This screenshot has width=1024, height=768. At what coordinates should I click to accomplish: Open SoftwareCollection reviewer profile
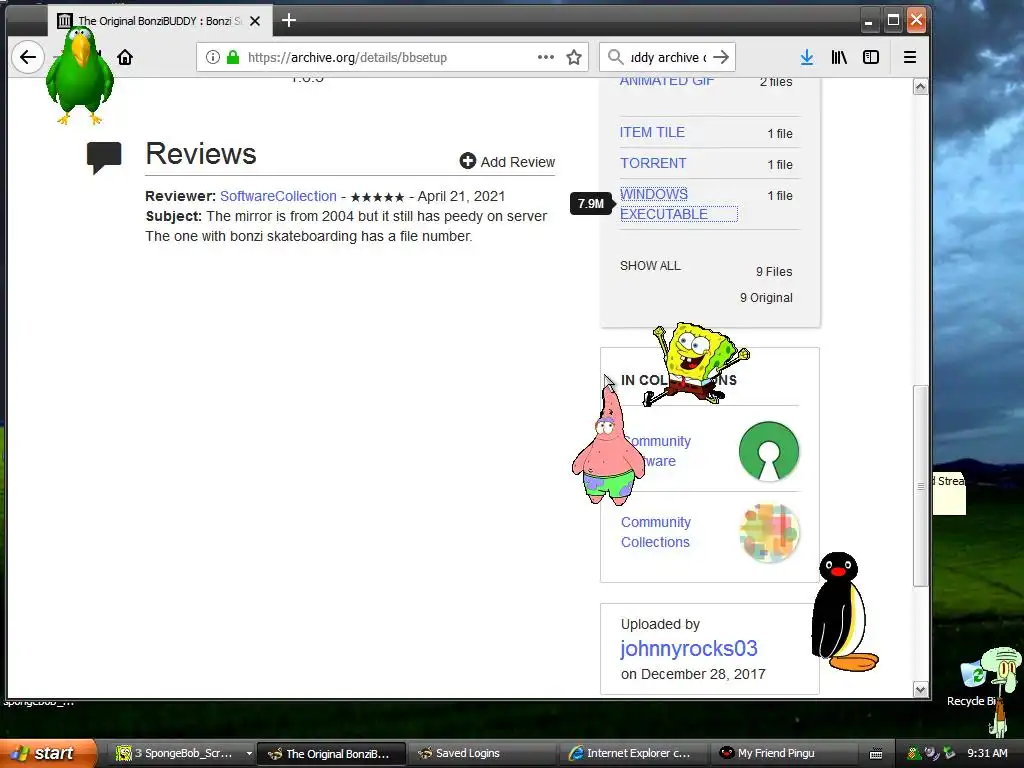tap(278, 196)
